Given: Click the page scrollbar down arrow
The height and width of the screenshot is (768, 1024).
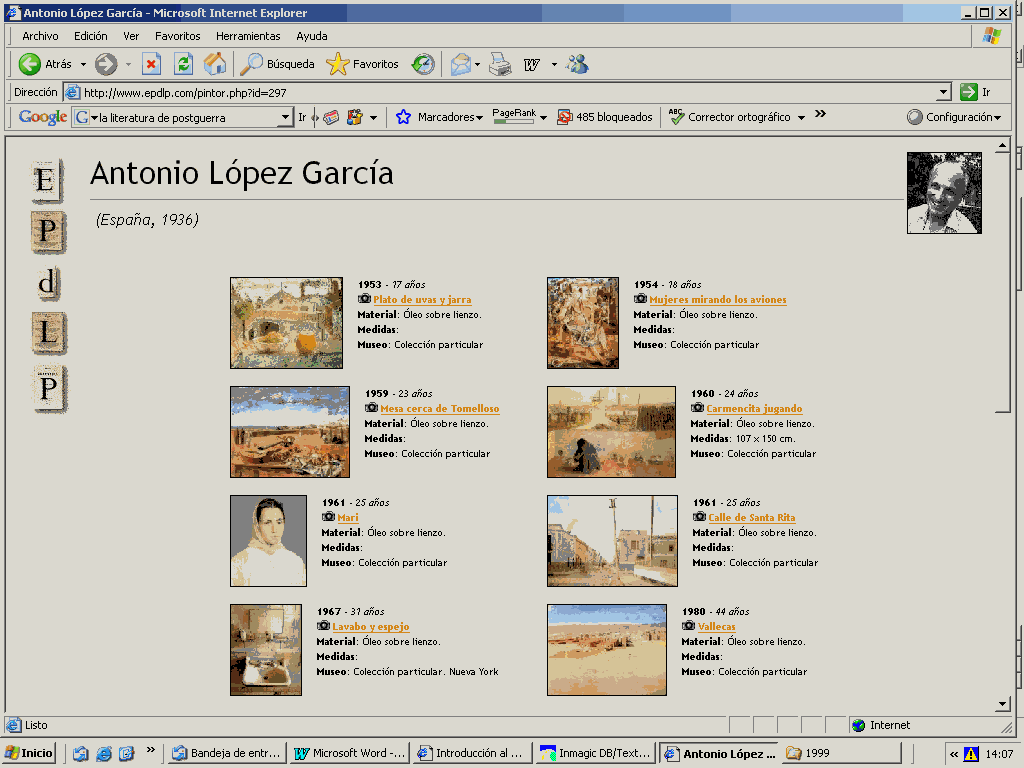Looking at the screenshot, I should coord(1003,704).
